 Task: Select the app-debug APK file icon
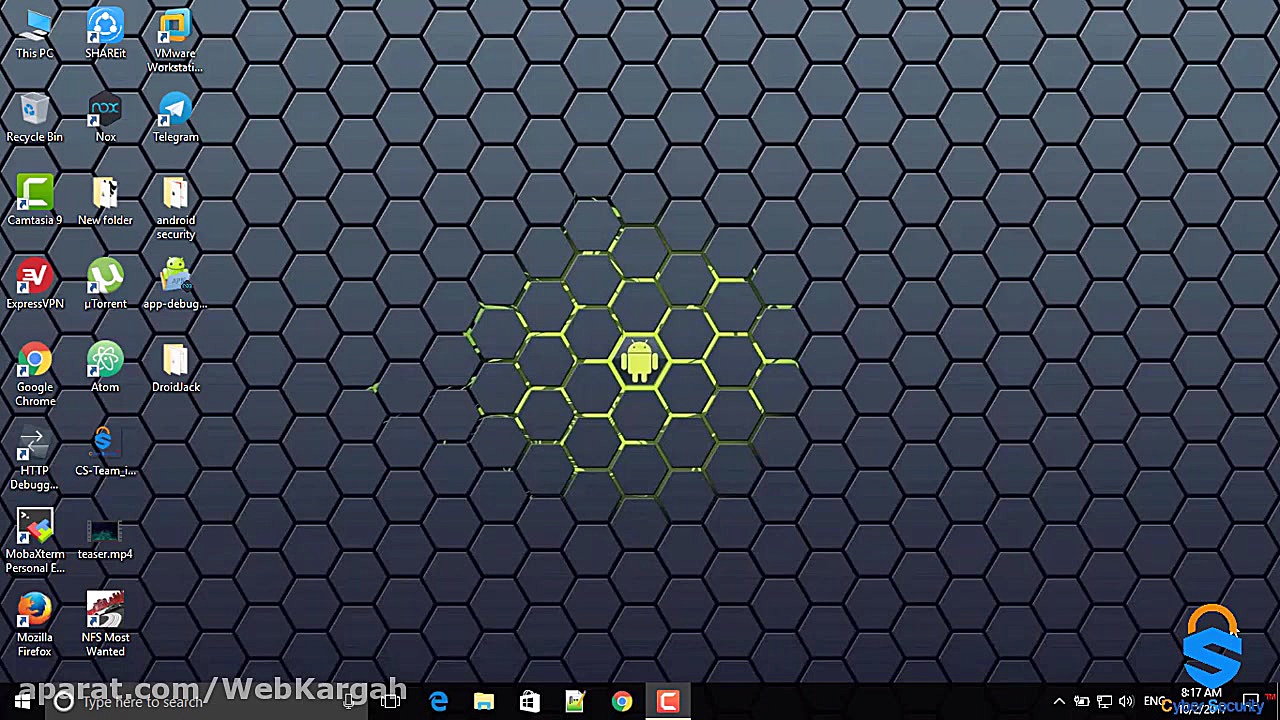[175, 285]
